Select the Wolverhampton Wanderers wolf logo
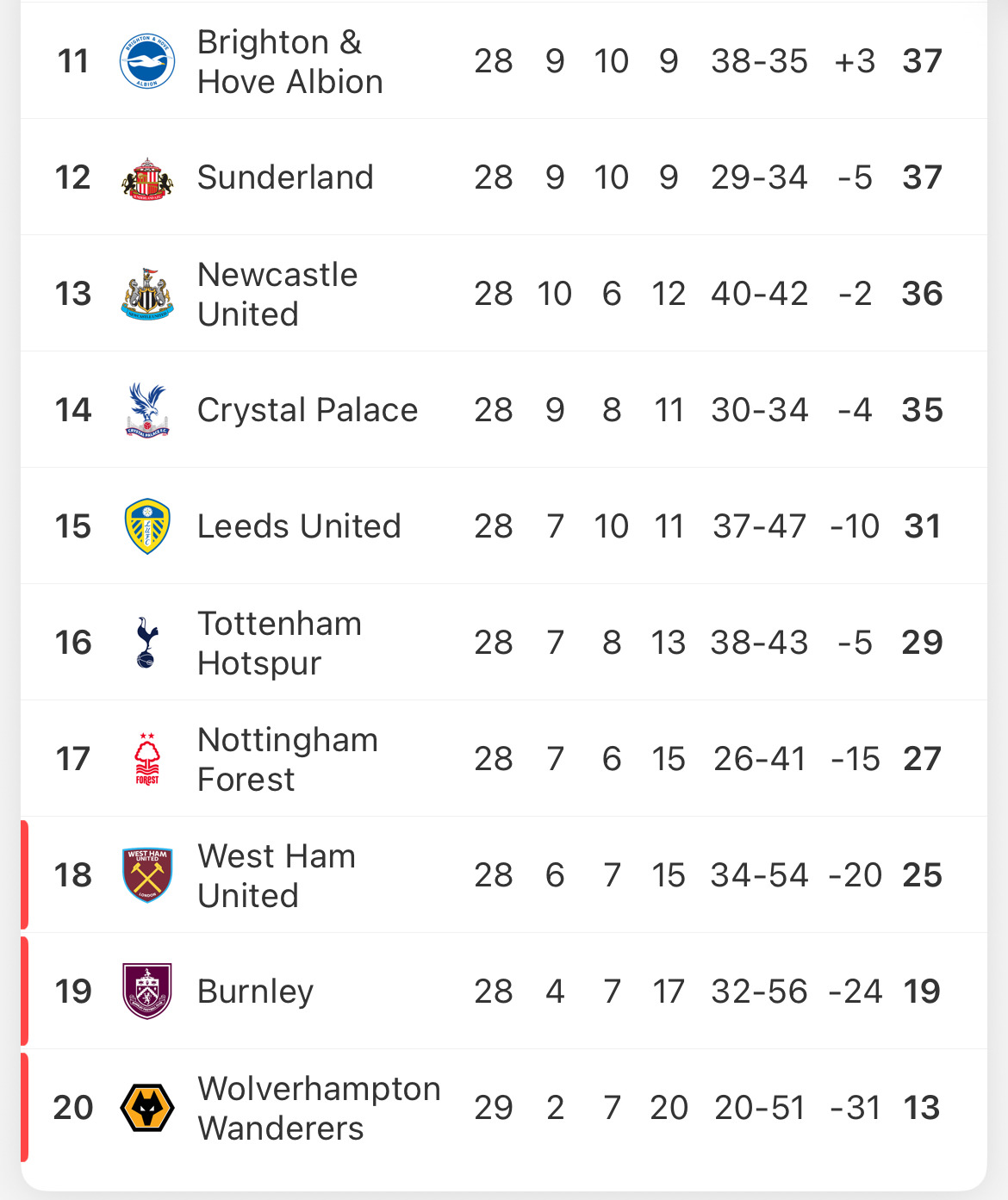 (x=147, y=1108)
